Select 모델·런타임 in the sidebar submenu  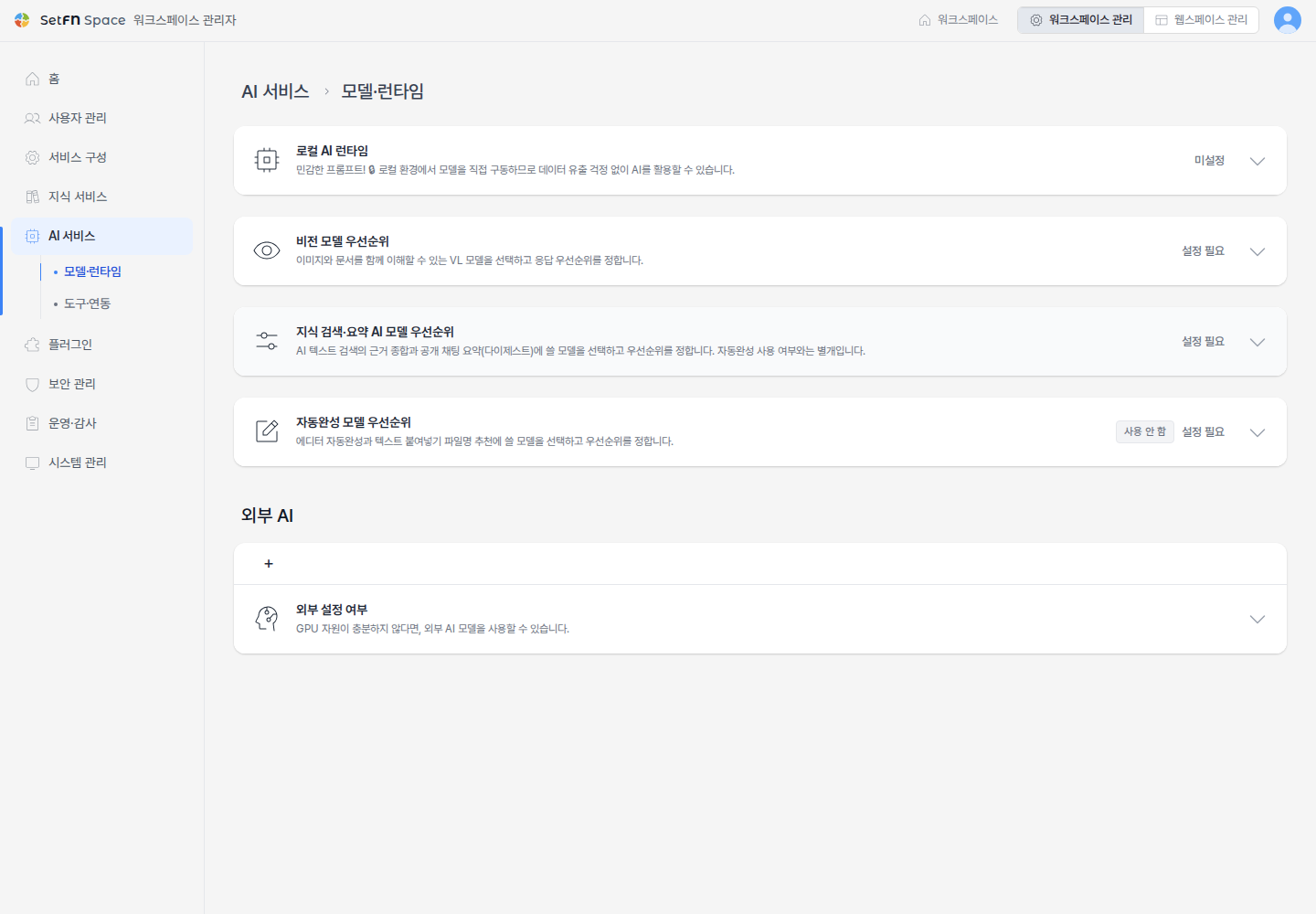point(92,271)
